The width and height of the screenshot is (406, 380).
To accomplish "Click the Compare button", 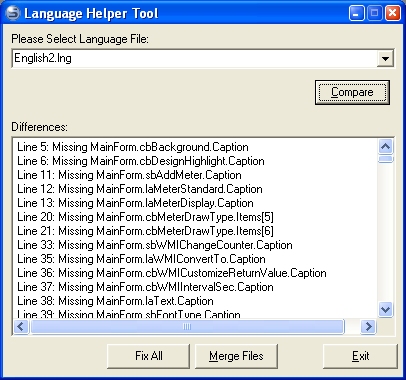I will 352,92.
